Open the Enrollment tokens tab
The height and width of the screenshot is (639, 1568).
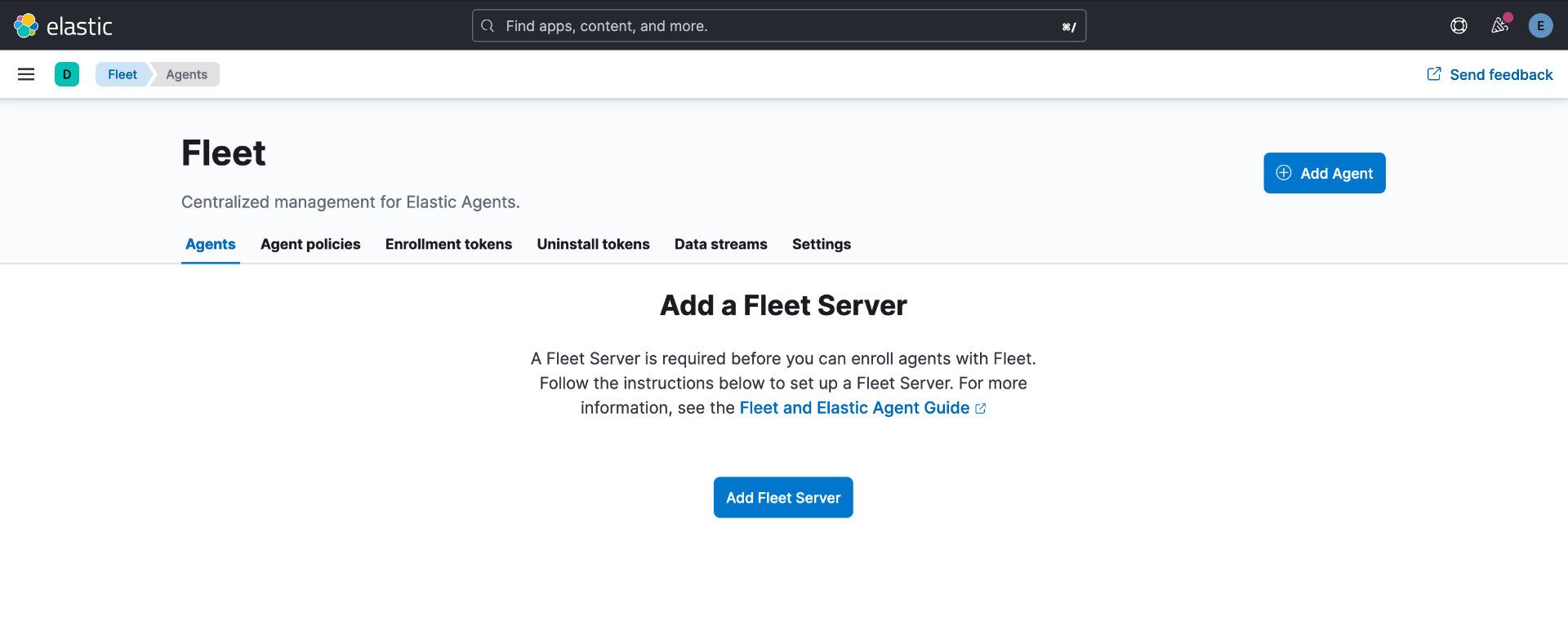pos(448,244)
